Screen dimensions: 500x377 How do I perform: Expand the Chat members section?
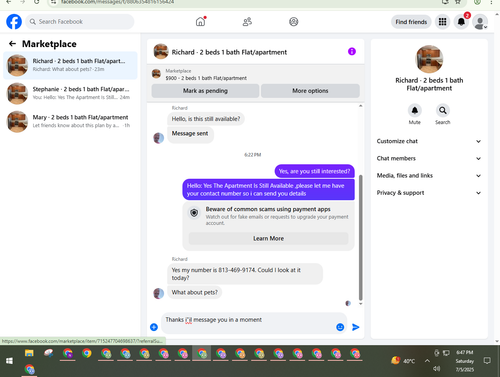click(x=429, y=158)
